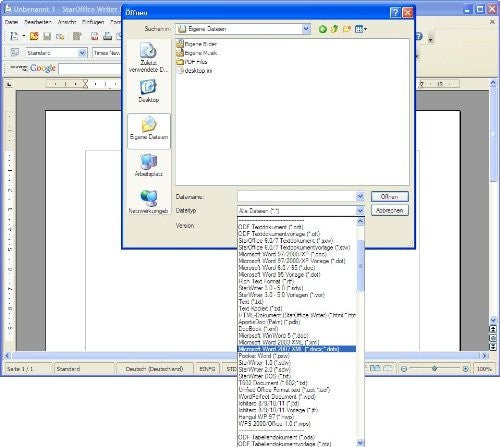Click the Abbrechen button

pyautogui.click(x=390, y=211)
